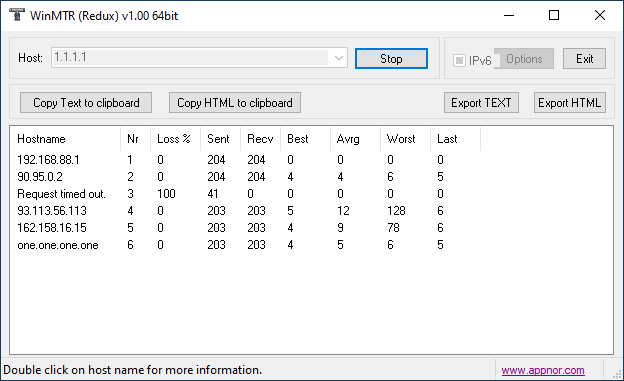Click the worst value 128 for 93.113.56.113
Image resolution: width=624 pixels, height=381 pixels.
pos(396,211)
